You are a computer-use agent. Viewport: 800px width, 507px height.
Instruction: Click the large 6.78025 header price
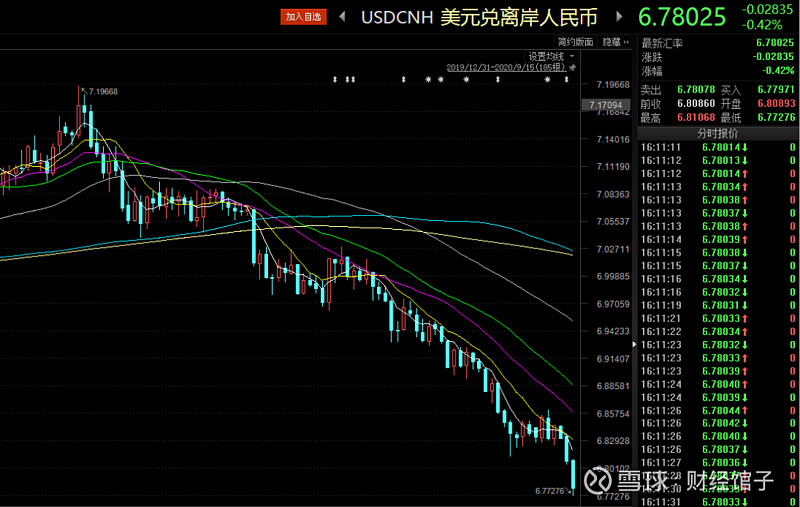tap(682, 17)
